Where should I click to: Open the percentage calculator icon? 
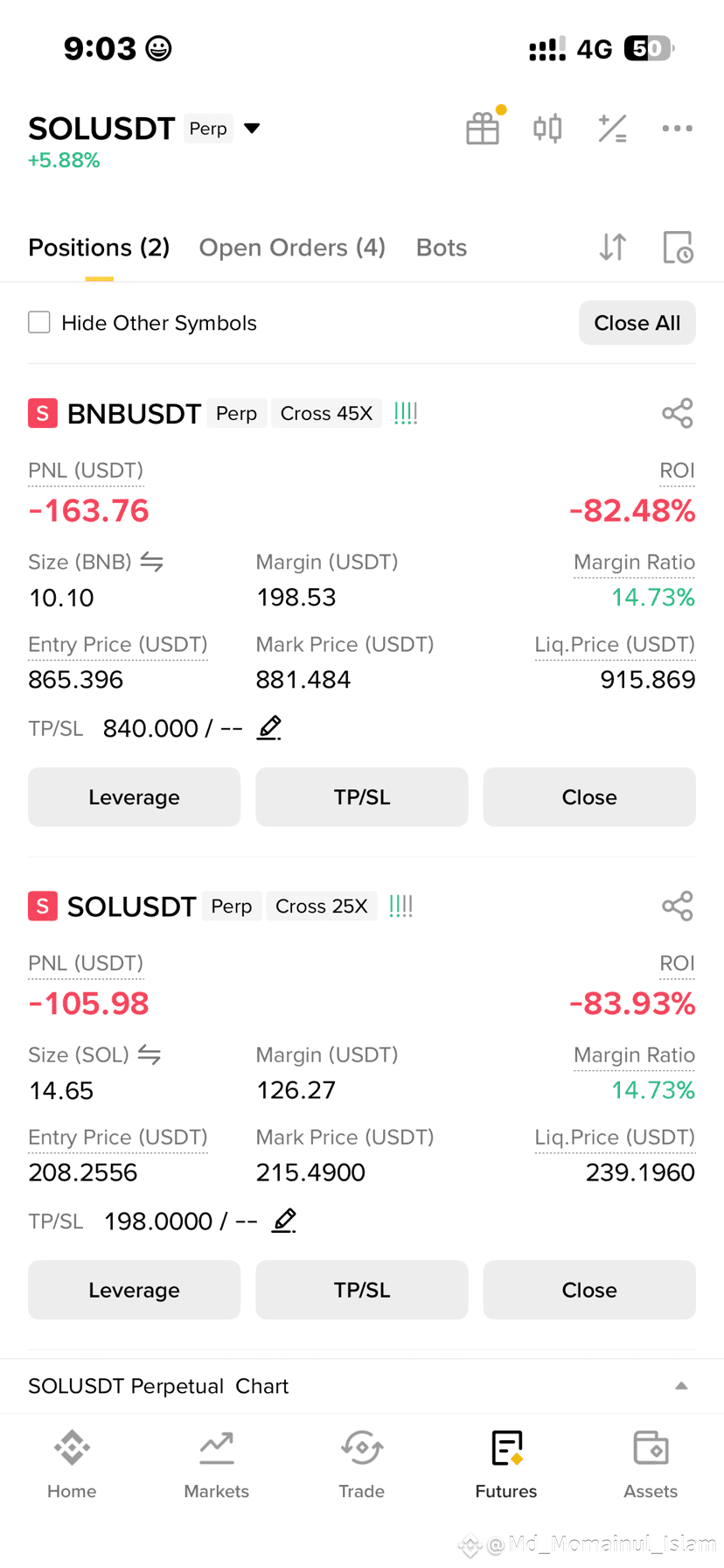(612, 129)
